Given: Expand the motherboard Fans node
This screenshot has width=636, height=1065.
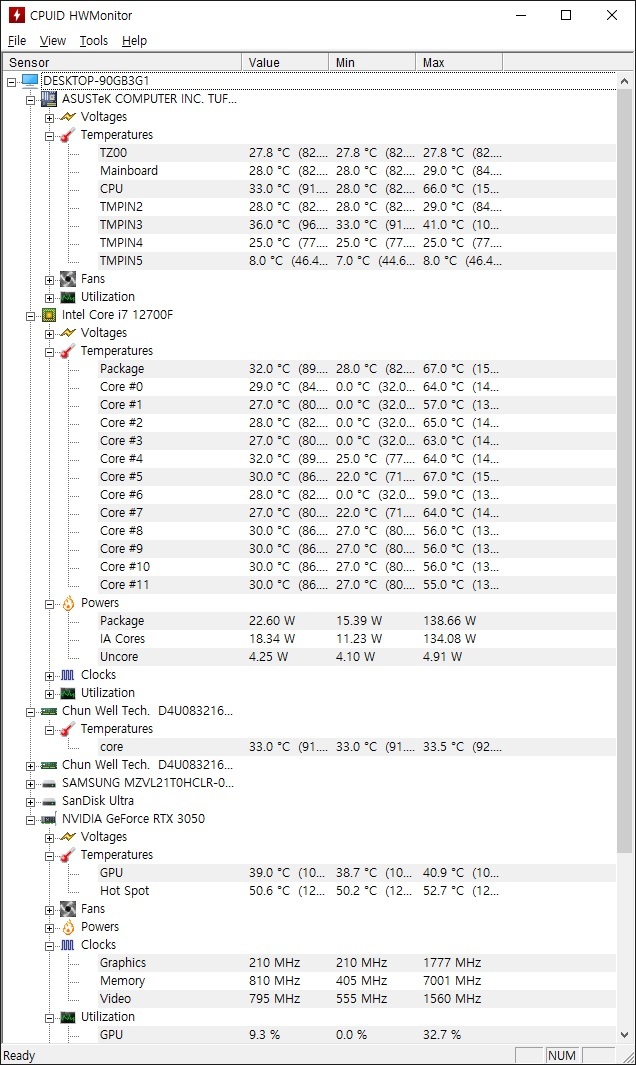Looking at the screenshot, I should coord(50,280).
